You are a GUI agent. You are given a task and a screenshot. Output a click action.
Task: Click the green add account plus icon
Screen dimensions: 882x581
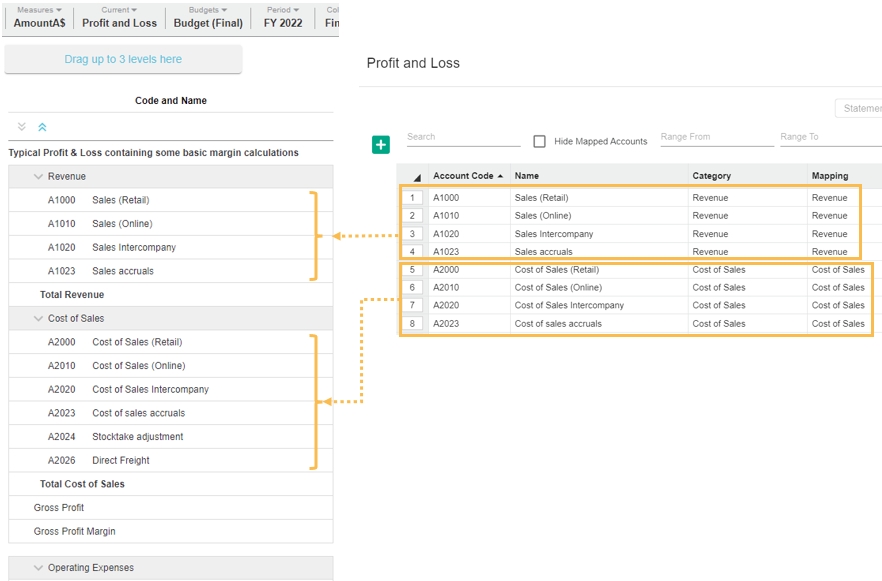coord(381,145)
